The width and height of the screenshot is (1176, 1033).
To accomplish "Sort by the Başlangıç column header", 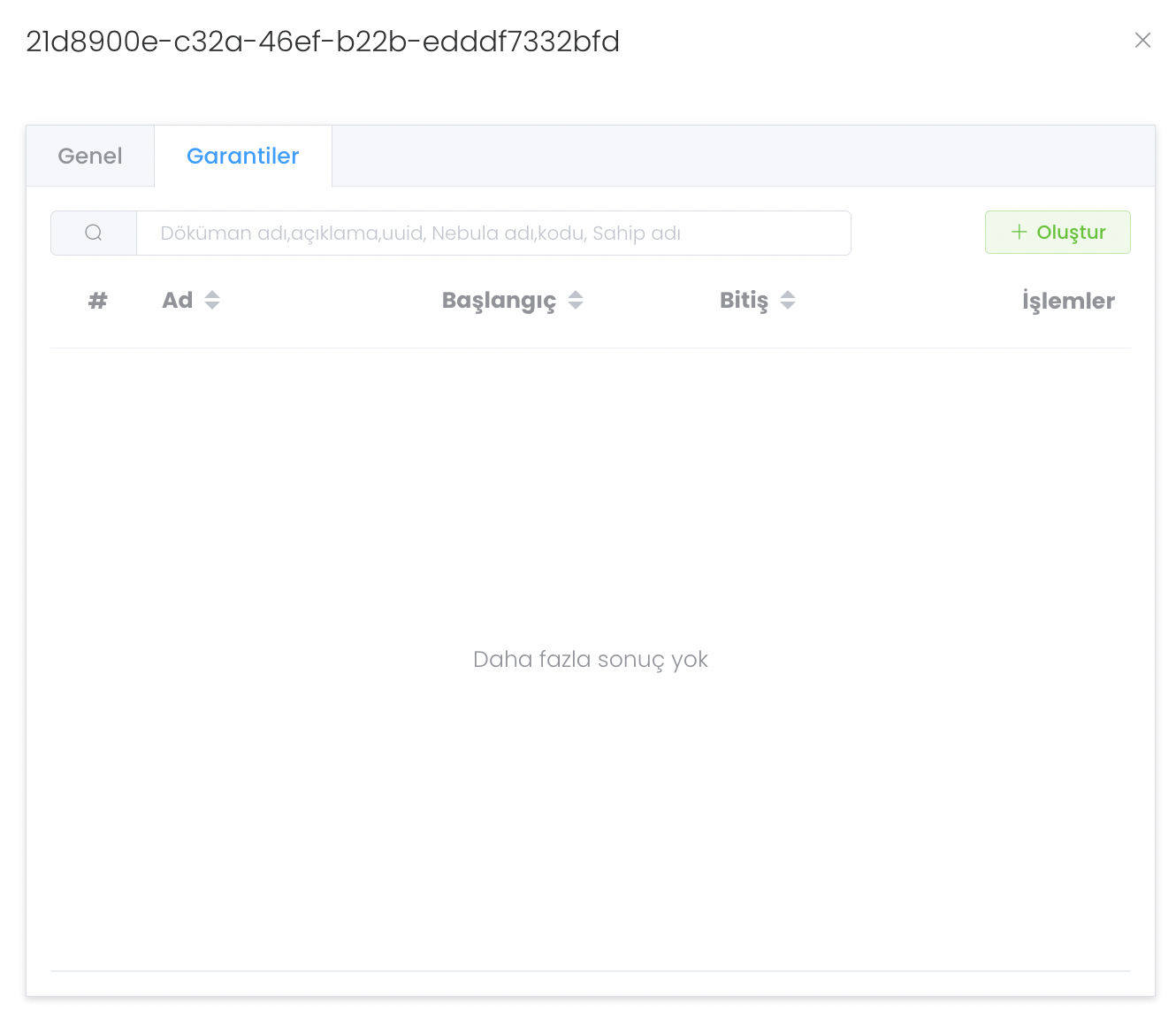I will coord(499,301).
